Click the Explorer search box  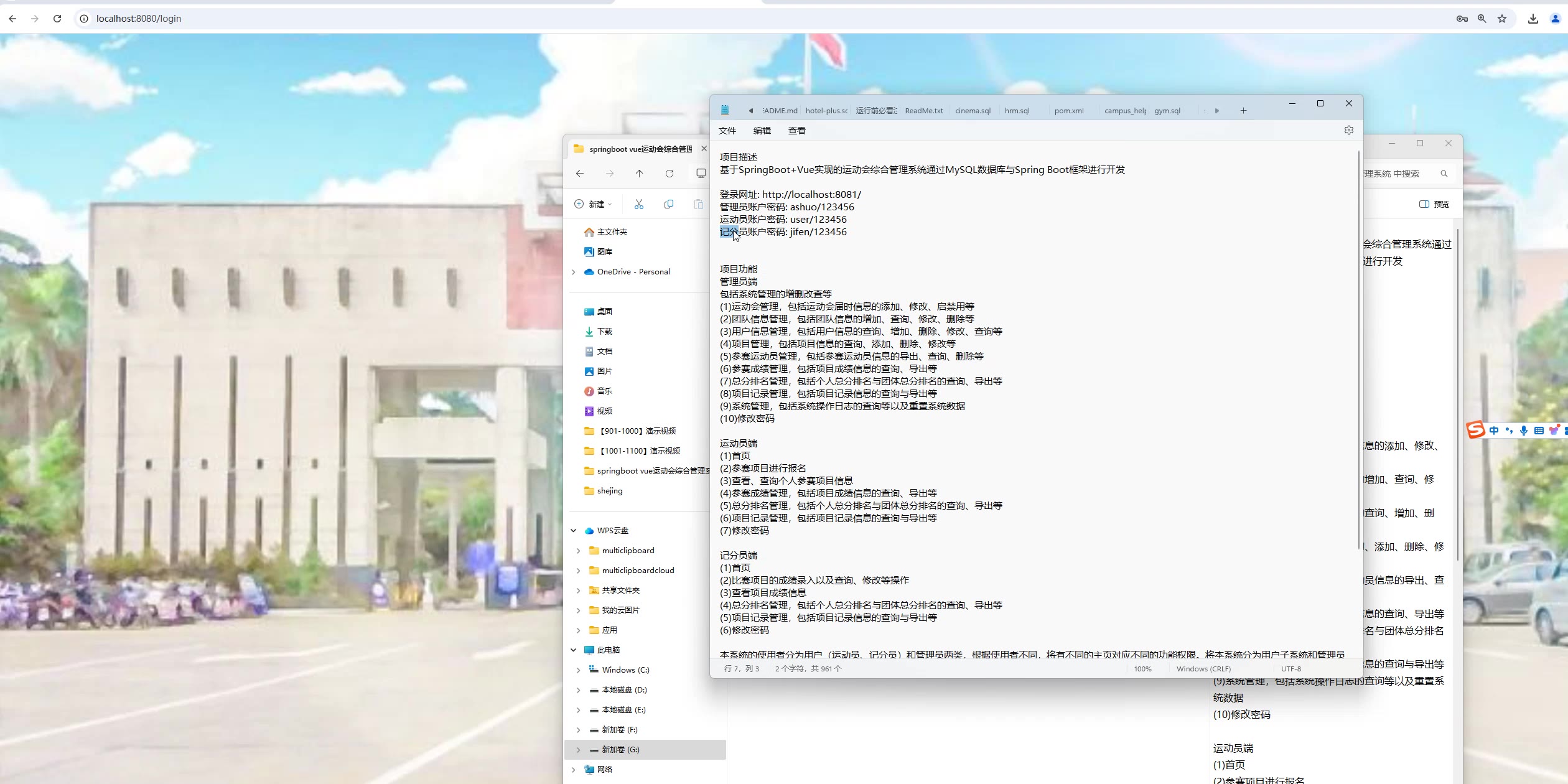tap(1406, 174)
